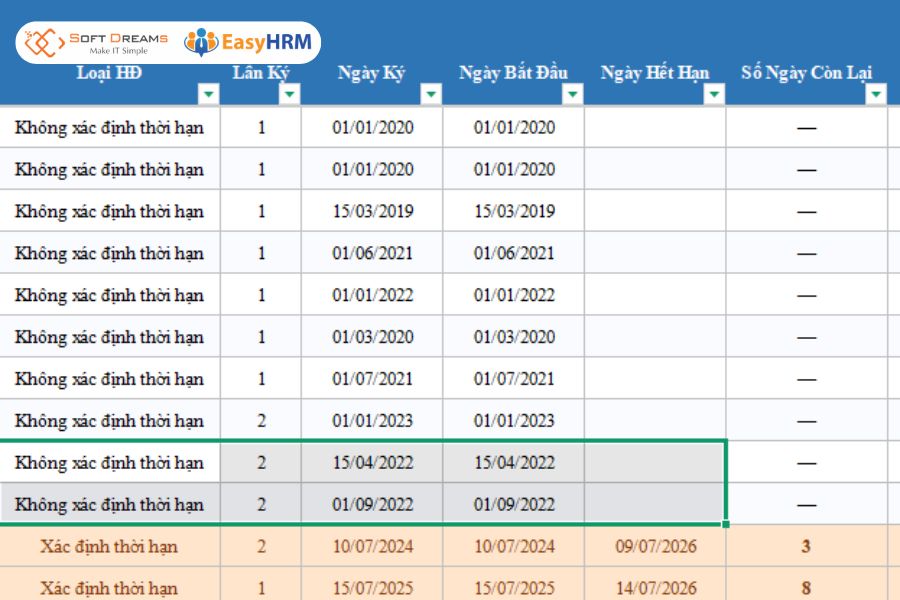
Task: Click the Soft Dreams logo
Action: click(x=96, y=42)
